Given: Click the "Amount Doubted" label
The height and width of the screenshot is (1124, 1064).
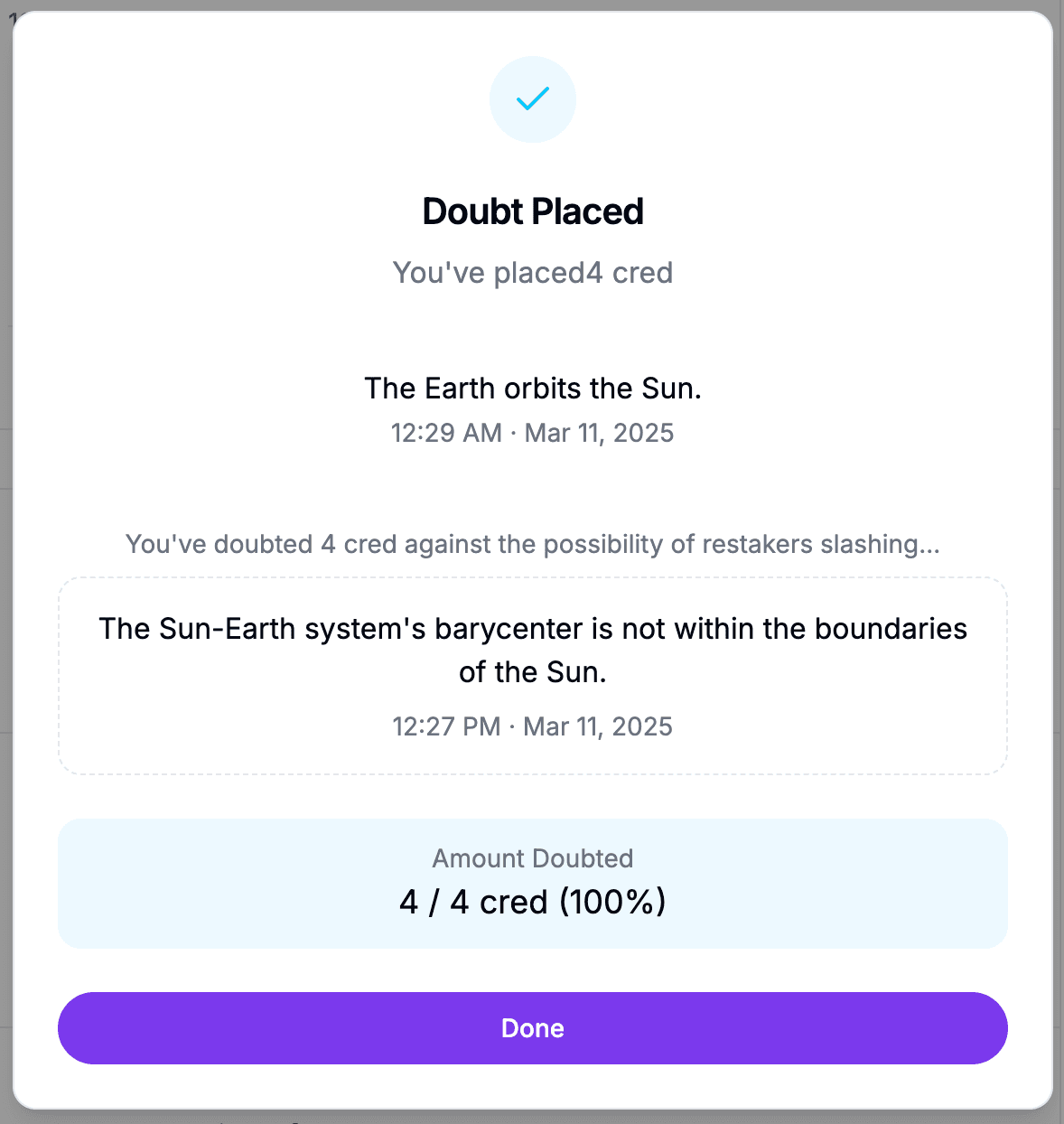Looking at the screenshot, I should point(533,858).
